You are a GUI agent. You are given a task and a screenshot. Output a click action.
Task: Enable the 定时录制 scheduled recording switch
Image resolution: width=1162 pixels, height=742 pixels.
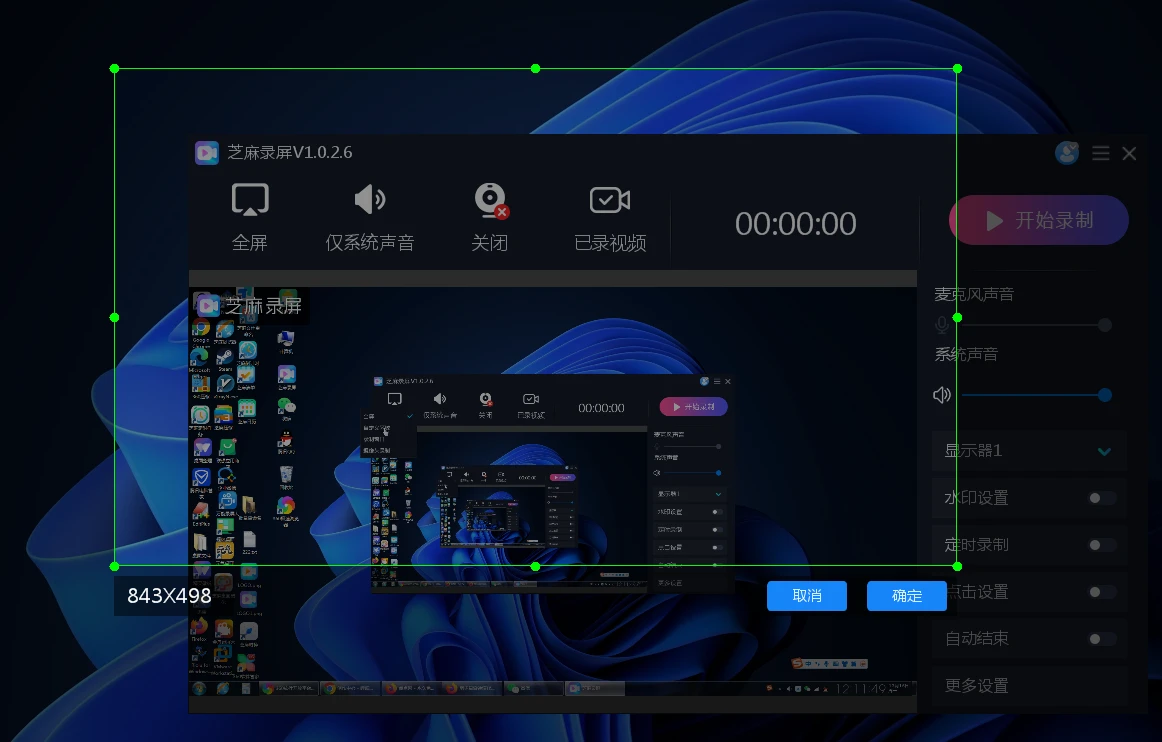point(1101,545)
